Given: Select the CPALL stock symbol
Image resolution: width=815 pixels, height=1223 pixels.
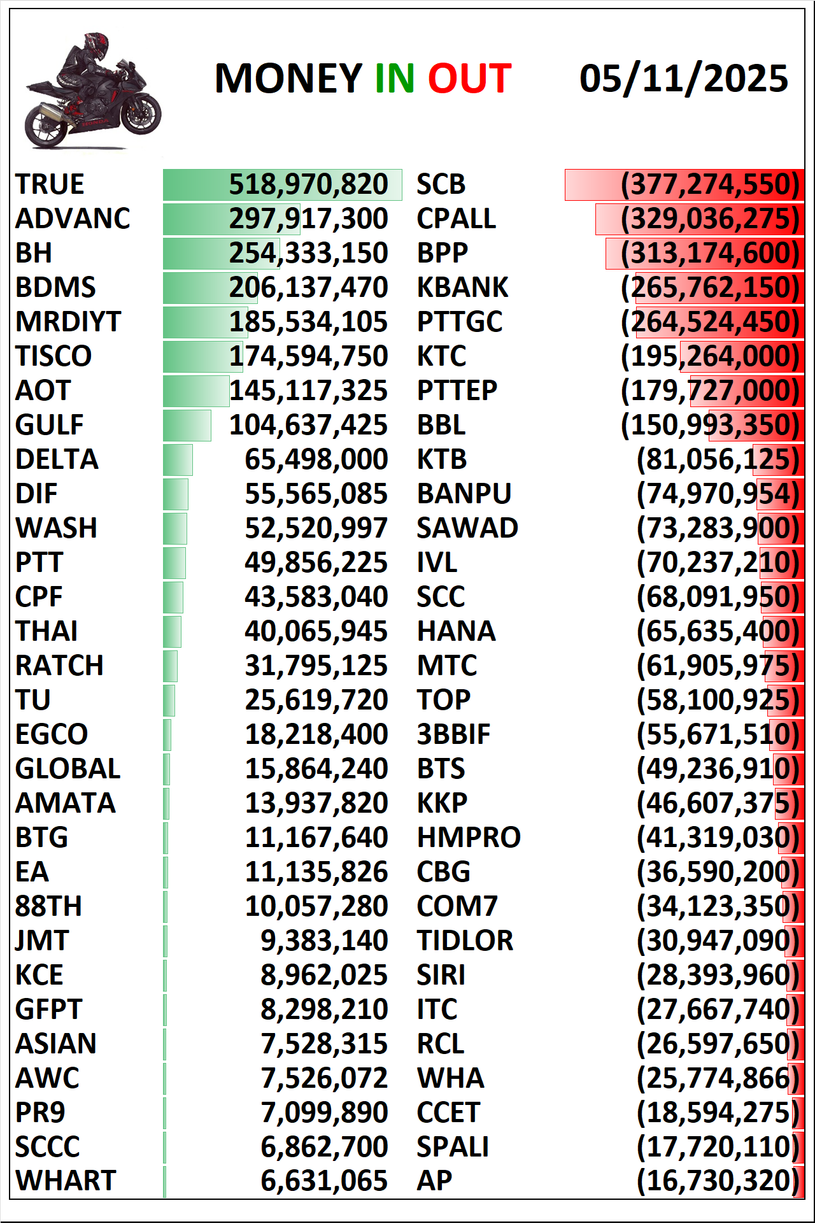Looking at the screenshot, I should [x=456, y=218].
